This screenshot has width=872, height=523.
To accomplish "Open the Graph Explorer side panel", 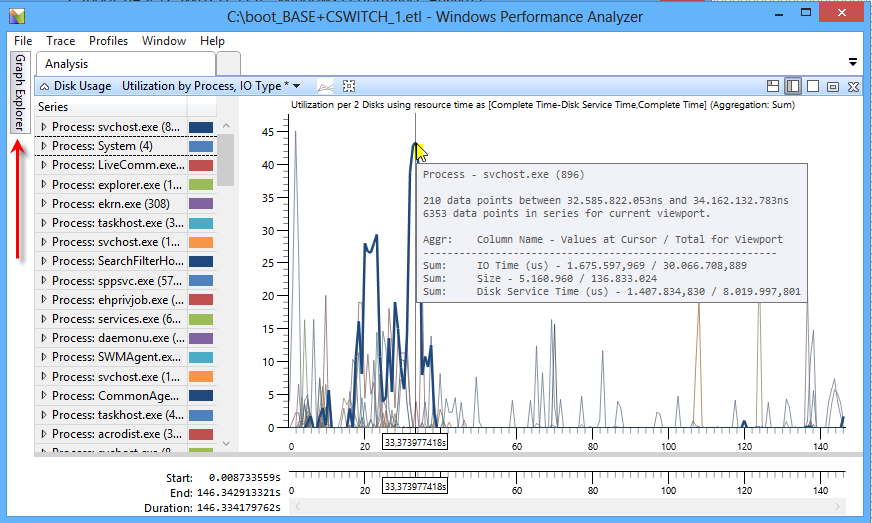I will click(19, 94).
